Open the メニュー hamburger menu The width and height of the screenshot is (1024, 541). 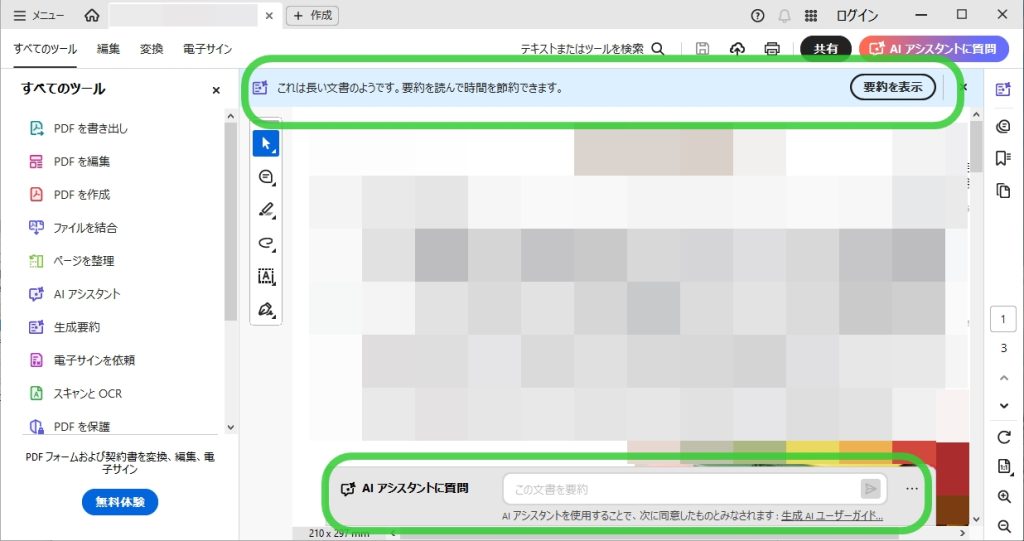39,16
